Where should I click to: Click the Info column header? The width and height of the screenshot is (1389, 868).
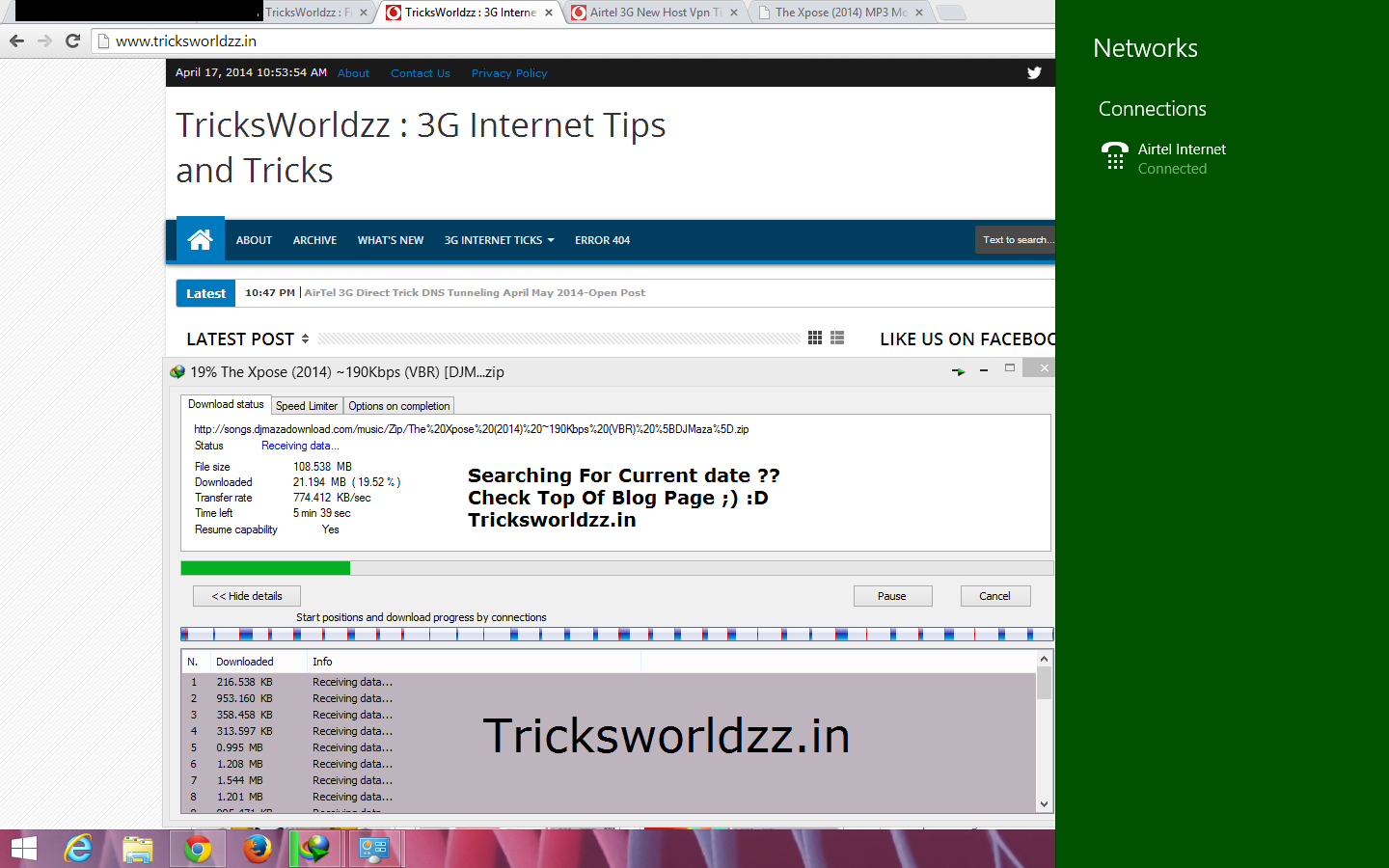point(473,662)
